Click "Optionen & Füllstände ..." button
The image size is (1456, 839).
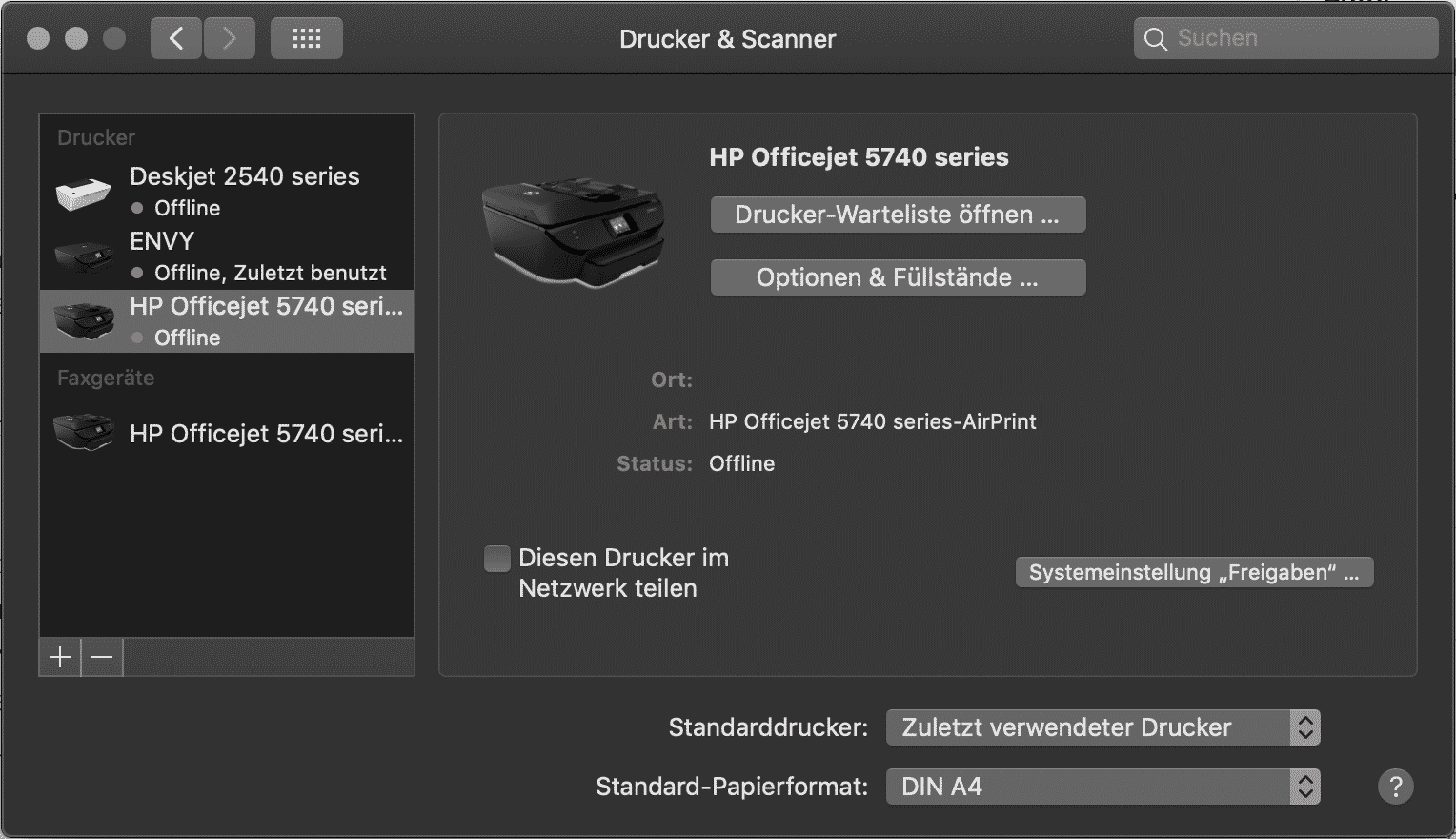[898, 277]
